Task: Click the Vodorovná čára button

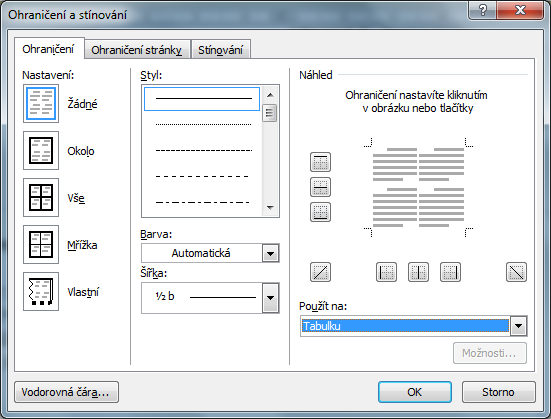Action: coord(66,392)
